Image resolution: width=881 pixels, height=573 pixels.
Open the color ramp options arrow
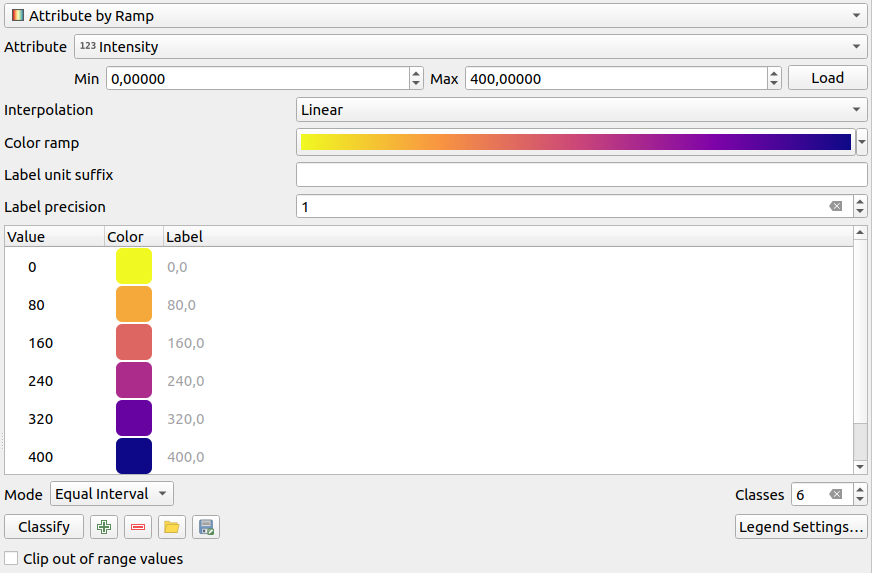pyautogui.click(x=861, y=143)
